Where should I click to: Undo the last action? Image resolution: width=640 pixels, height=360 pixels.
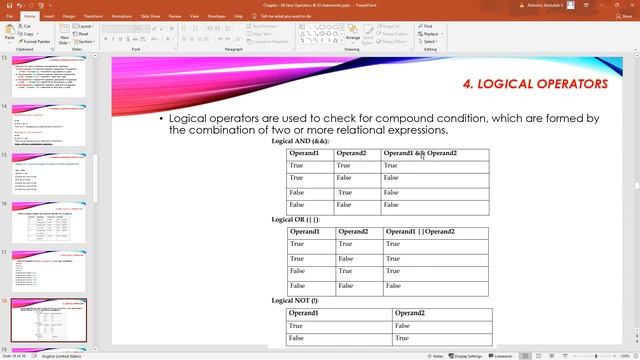coord(19,6)
